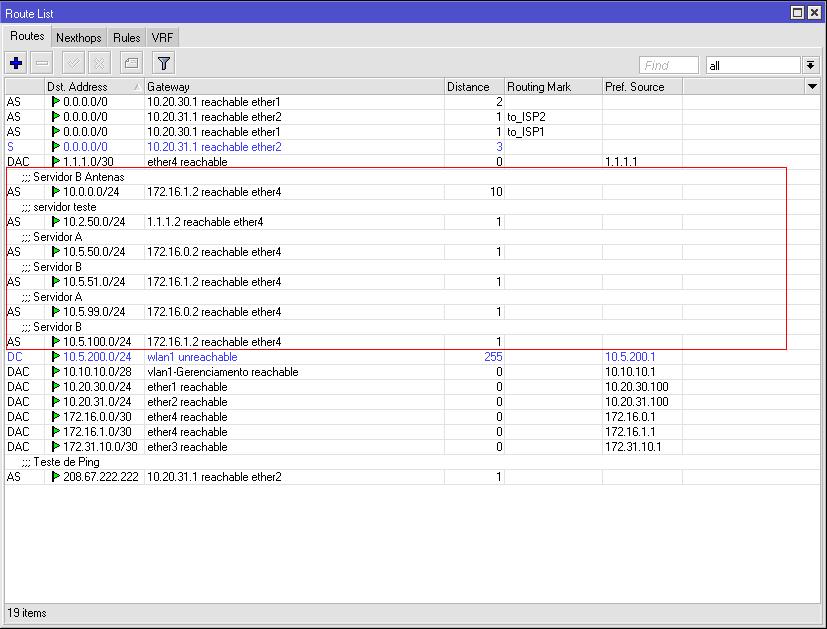Image resolution: width=827 pixels, height=629 pixels.
Task: Click gateway '1.1.1.2 reachable ether4'
Action: pos(205,222)
